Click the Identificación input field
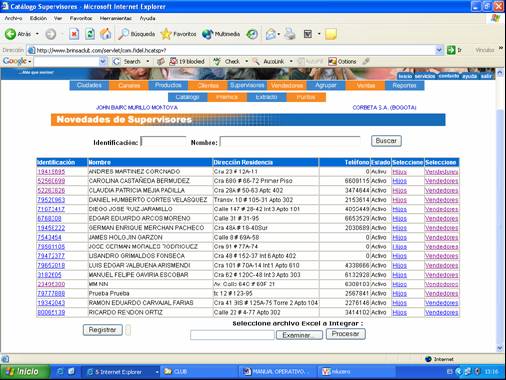506x380 pixels. pos(163,142)
